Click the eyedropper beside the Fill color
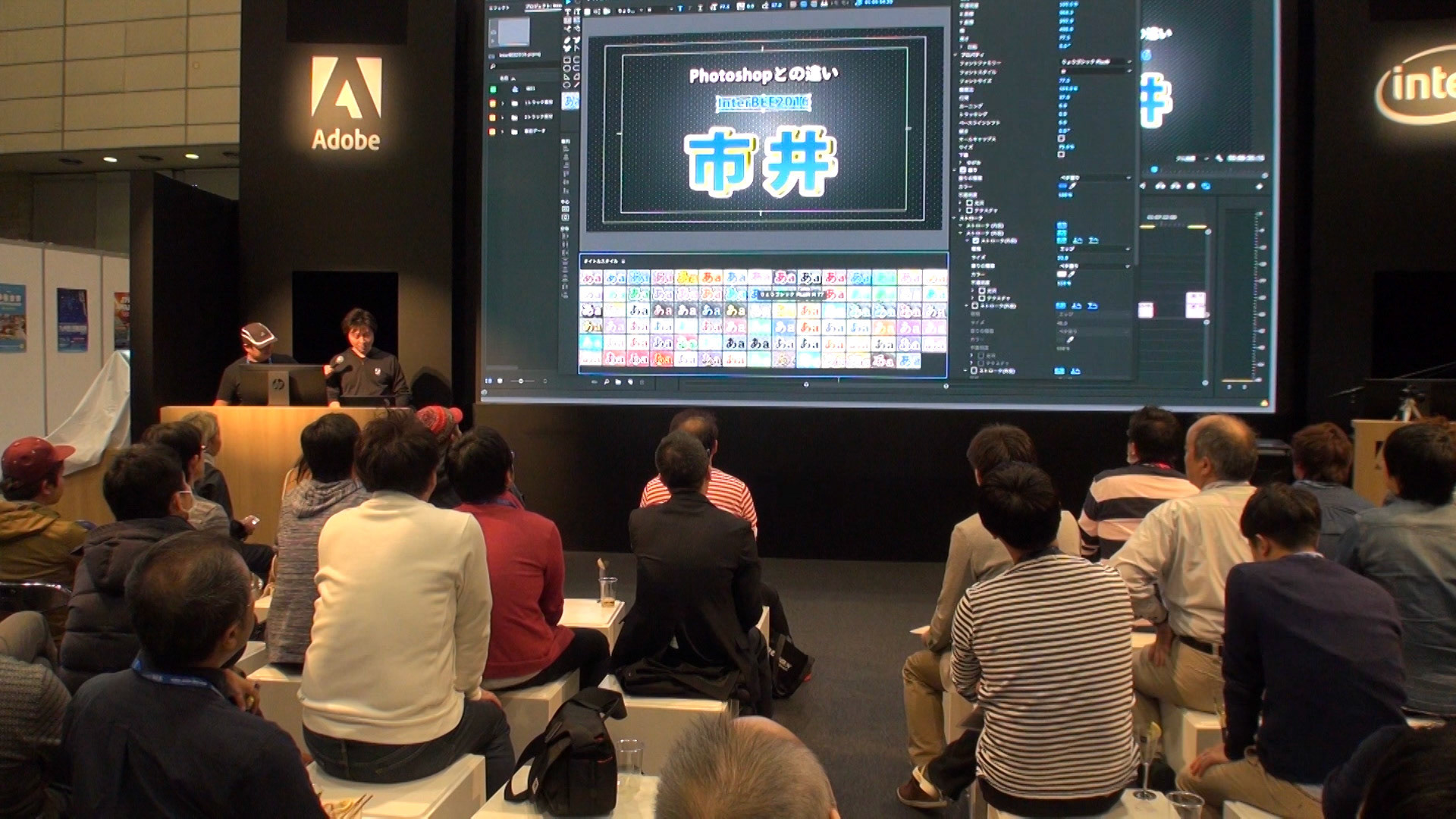The image size is (1456, 819). click(x=1072, y=186)
